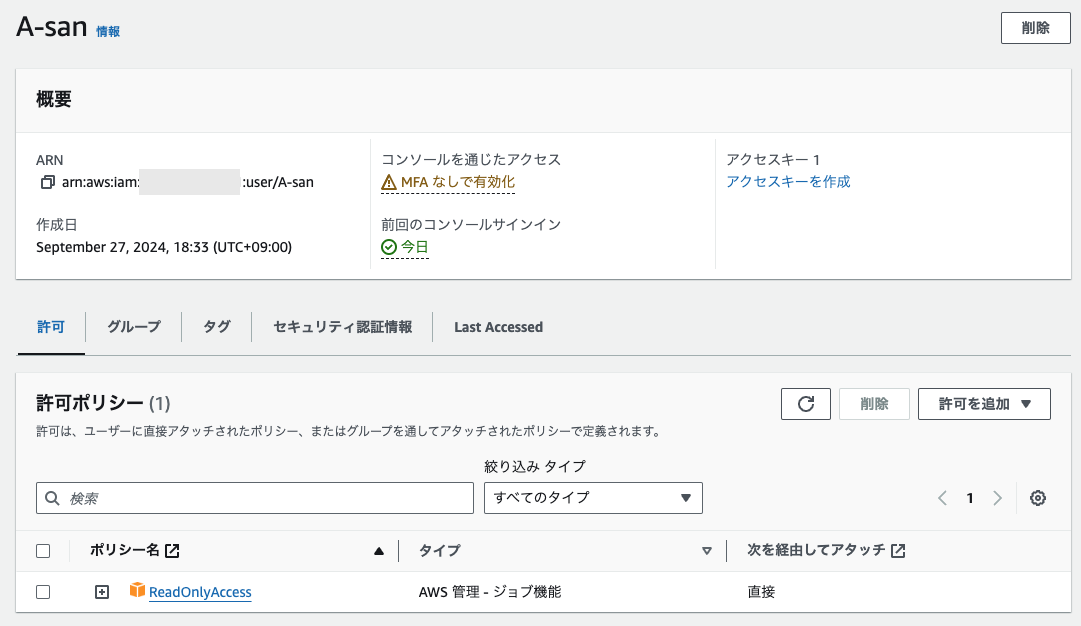Click the orange policy box icon for ReadOnlyAccess
Screen dimensions: 1081x626
coord(137,589)
